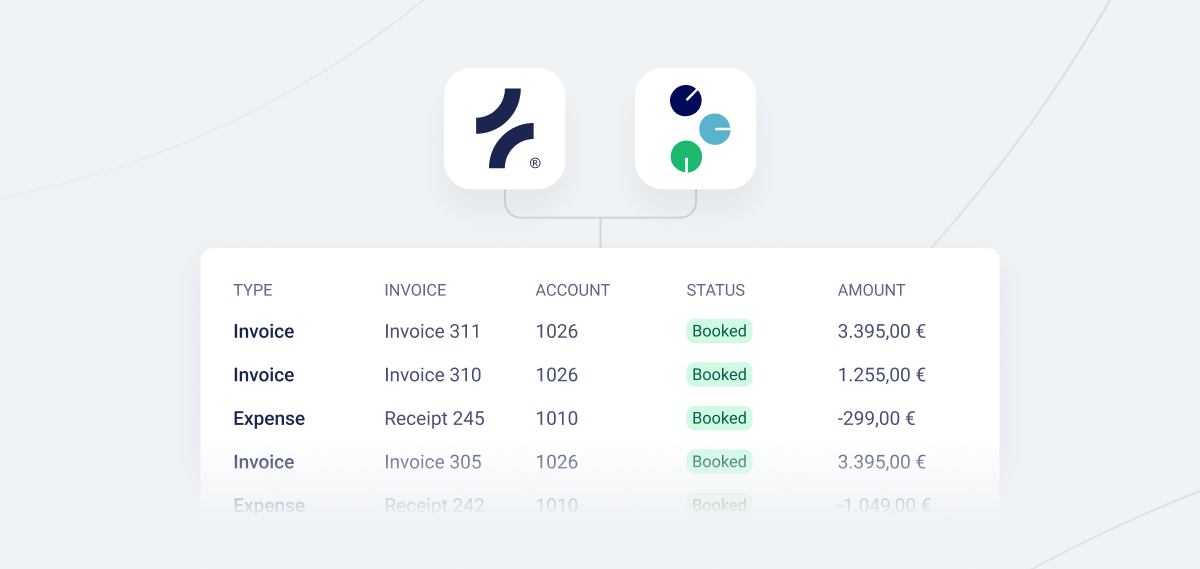Click the registered trademark symbol on the left logo
The height and width of the screenshot is (569, 1200).
click(x=535, y=163)
